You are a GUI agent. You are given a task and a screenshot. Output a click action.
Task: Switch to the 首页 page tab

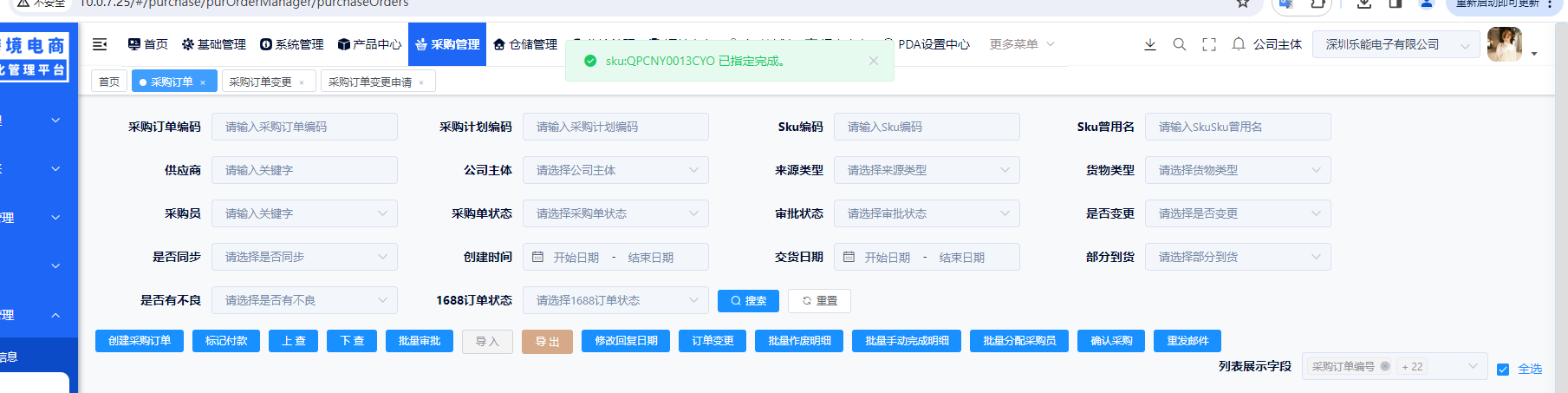pos(109,82)
